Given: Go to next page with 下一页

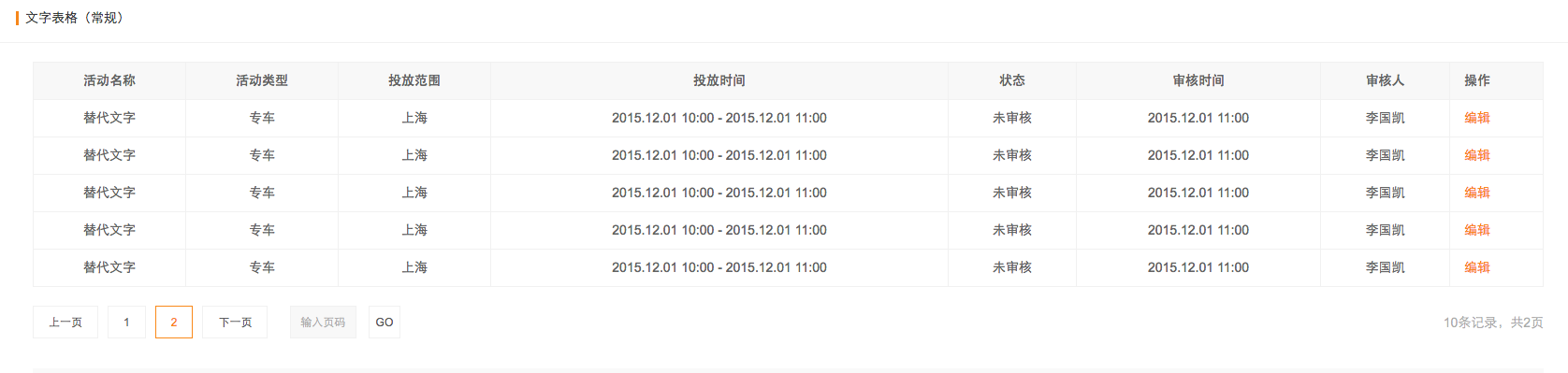Looking at the screenshot, I should [235, 323].
